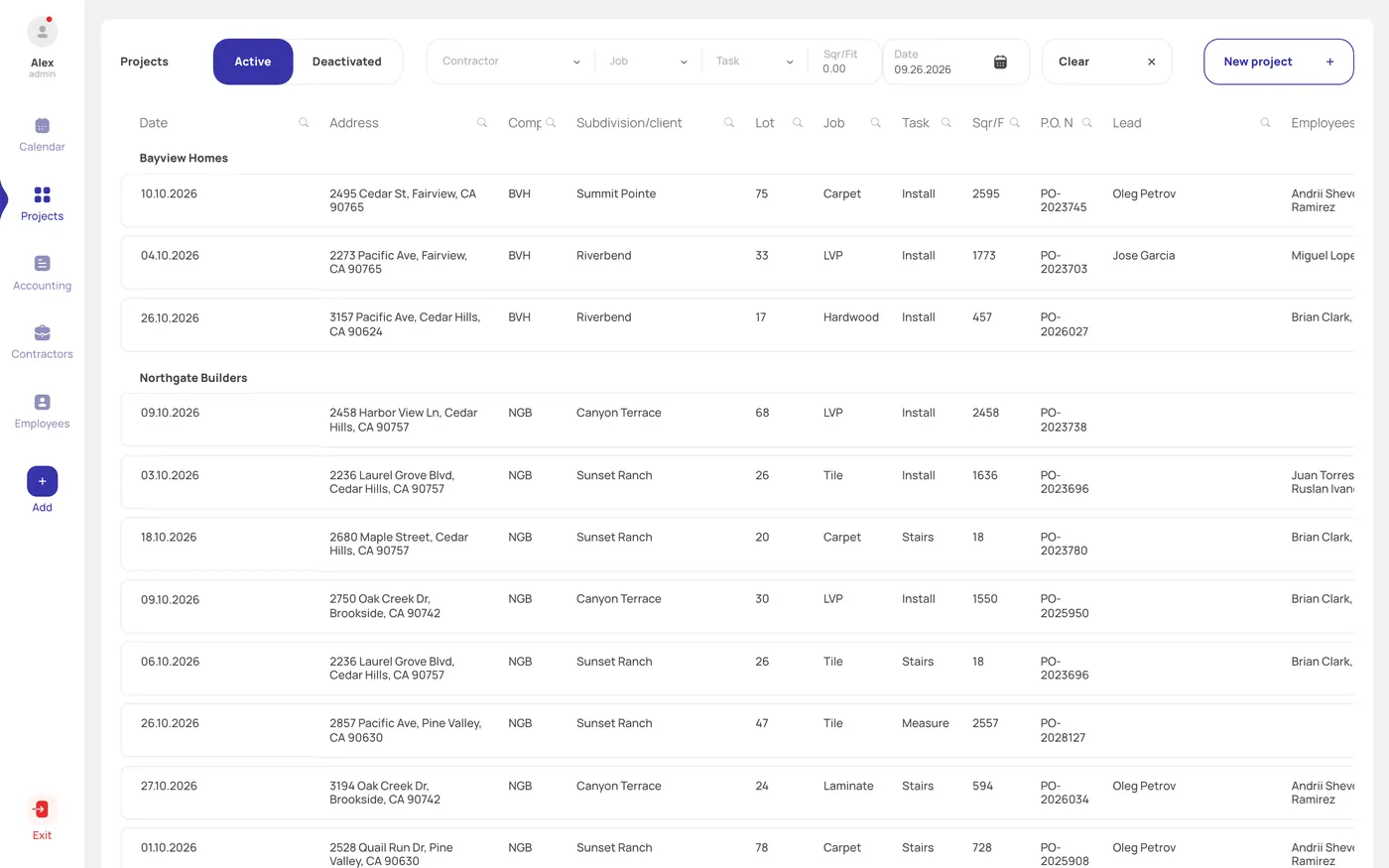Click the Laminate job cell
Image resolution: width=1389 pixels, height=868 pixels.
click(848, 787)
